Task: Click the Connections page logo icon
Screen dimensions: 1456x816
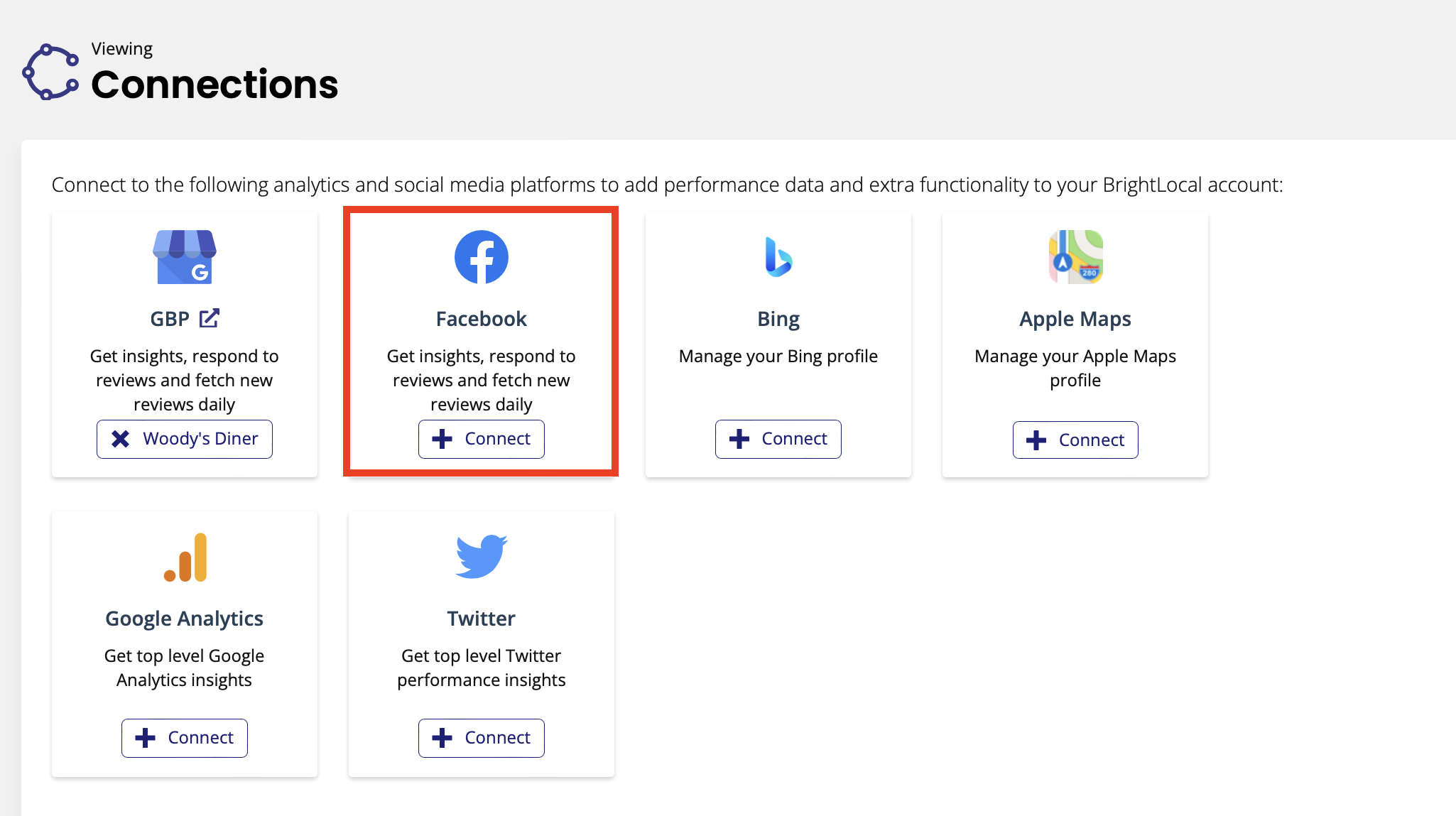Action: pyautogui.click(x=50, y=72)
